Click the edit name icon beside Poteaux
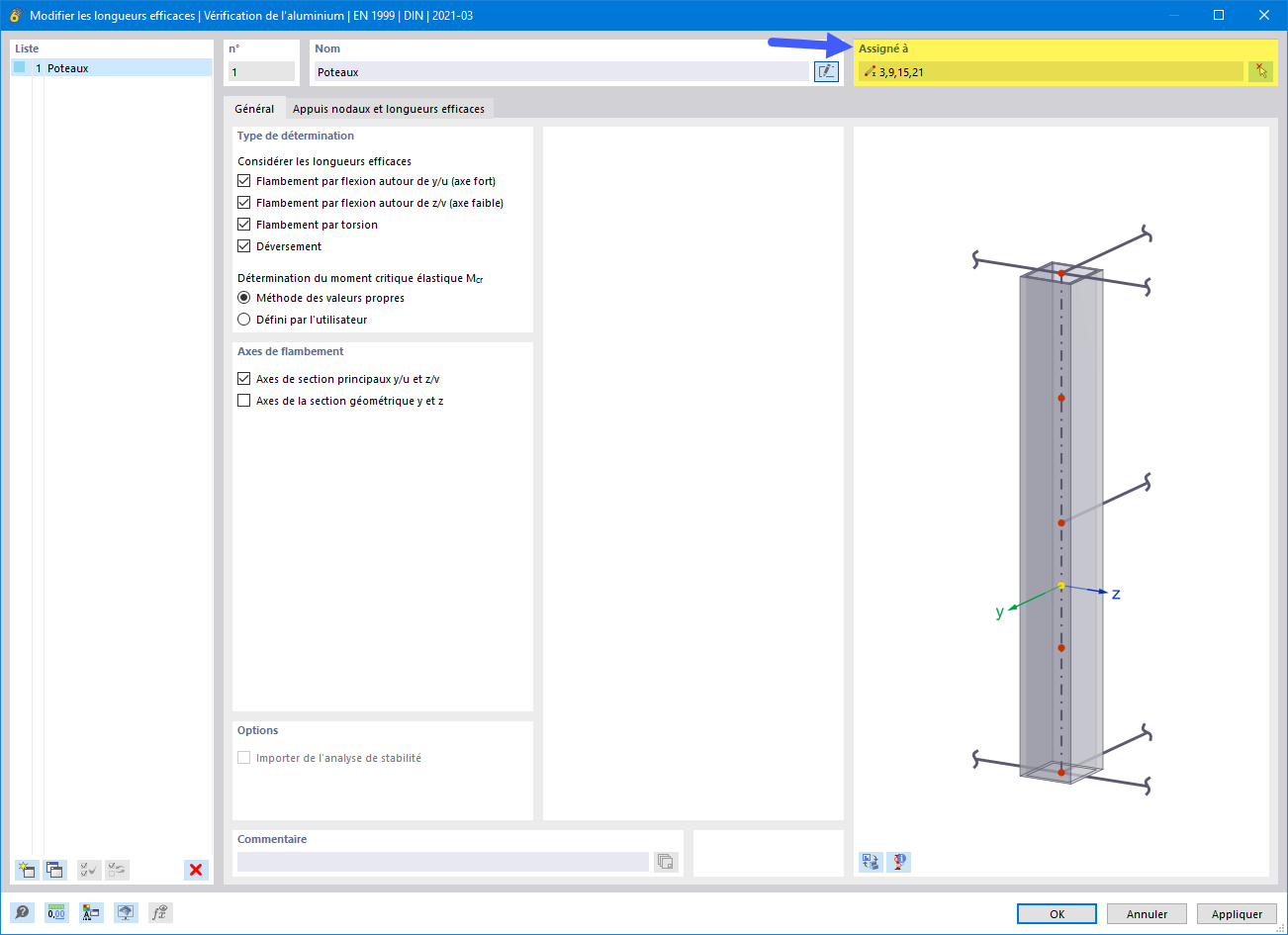The image size is (1288, 935). [x=826, y=71]
